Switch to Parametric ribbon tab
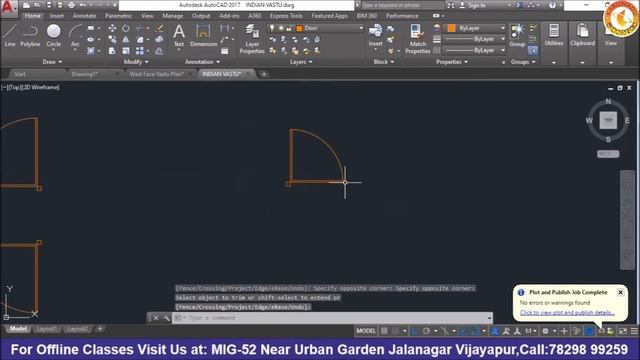Viewport: 640px width, 360px height. click(x=118, y=16)
